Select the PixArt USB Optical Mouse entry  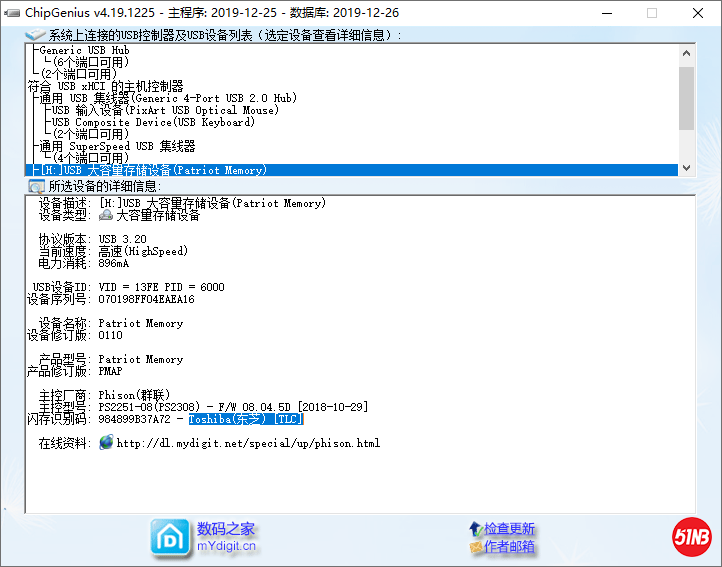165,110
